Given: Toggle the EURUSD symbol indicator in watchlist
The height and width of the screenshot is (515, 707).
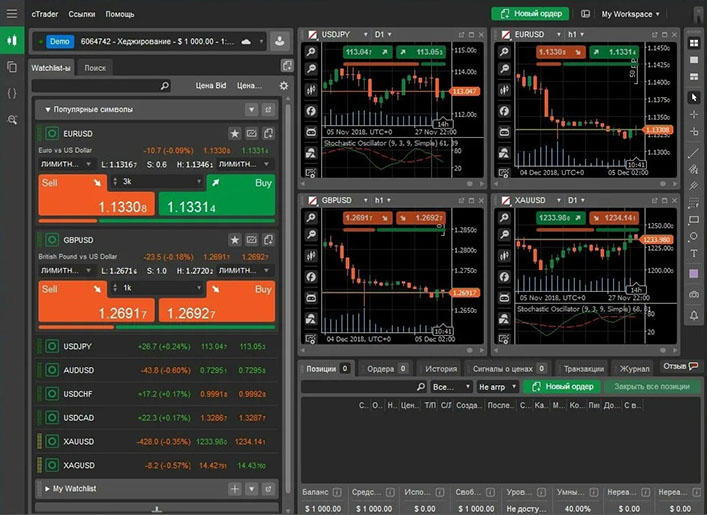Looking at the screenshot, I should click(x=52, y=133).
